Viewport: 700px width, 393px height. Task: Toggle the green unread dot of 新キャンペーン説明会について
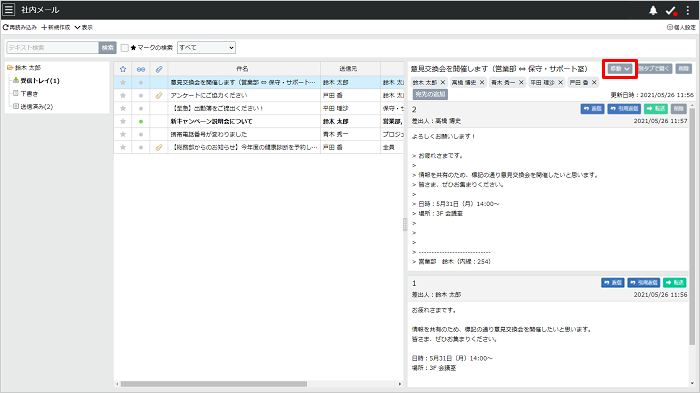click(141, 121)
